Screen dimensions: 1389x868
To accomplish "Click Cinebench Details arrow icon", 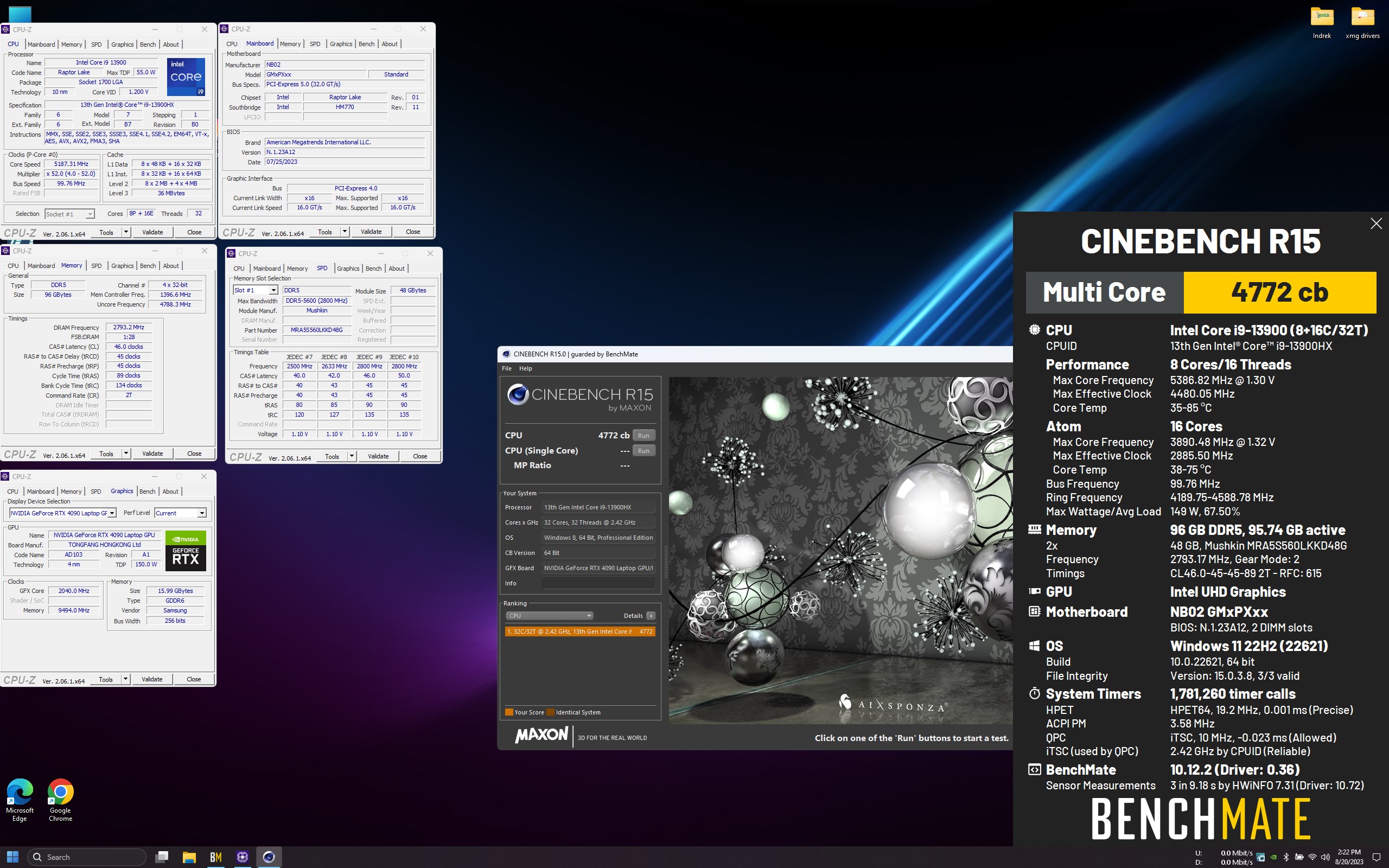I will point(651,615).
